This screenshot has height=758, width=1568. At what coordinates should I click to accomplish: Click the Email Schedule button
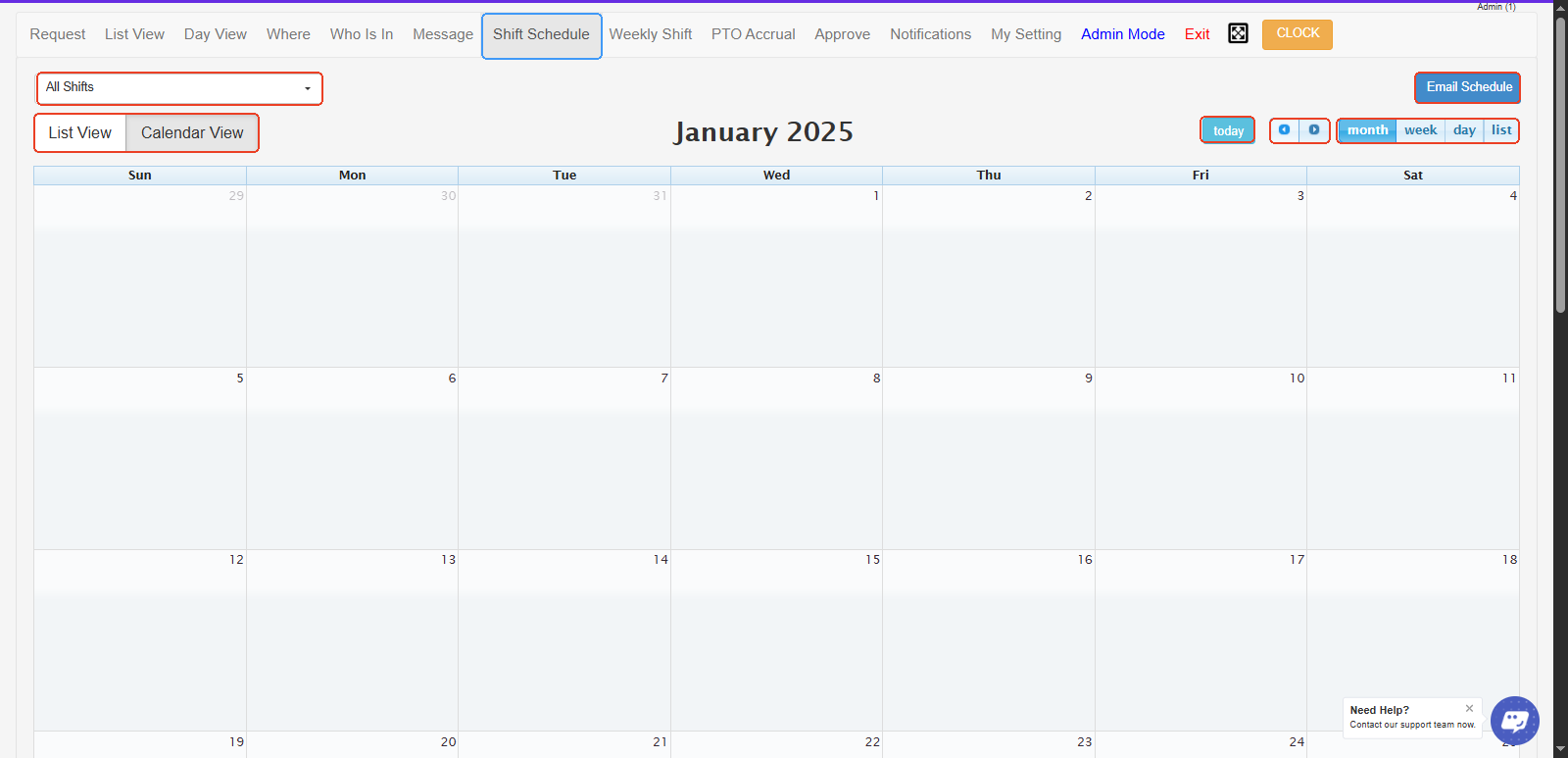(x=1467, y=87)
